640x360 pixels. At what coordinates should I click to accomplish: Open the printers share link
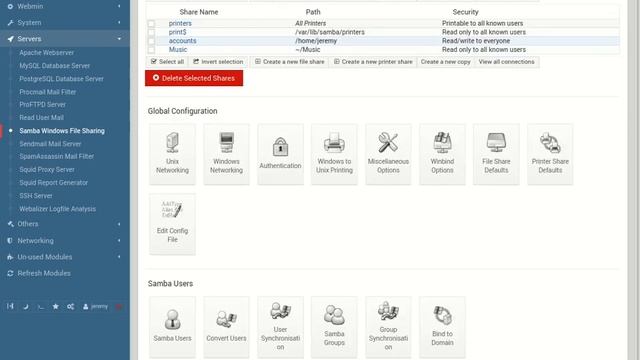tap(180, 23)
